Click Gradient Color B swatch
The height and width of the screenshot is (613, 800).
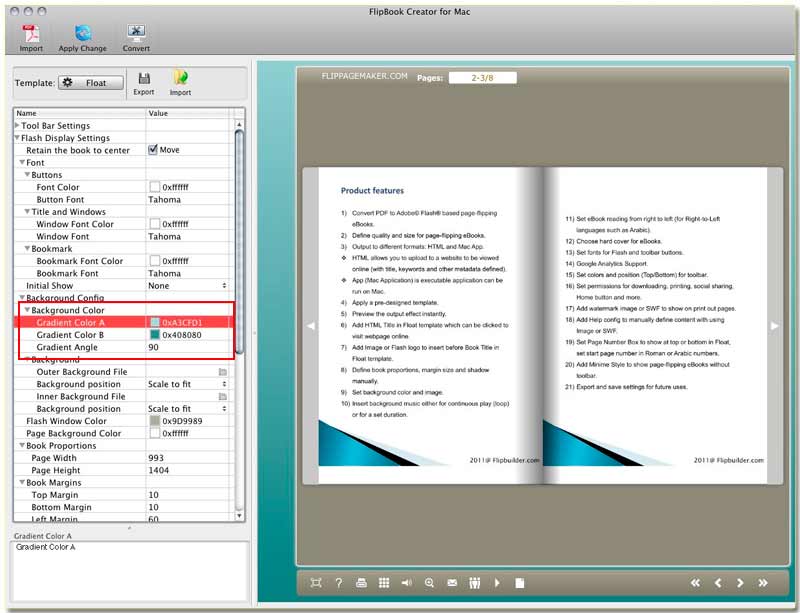155,335
